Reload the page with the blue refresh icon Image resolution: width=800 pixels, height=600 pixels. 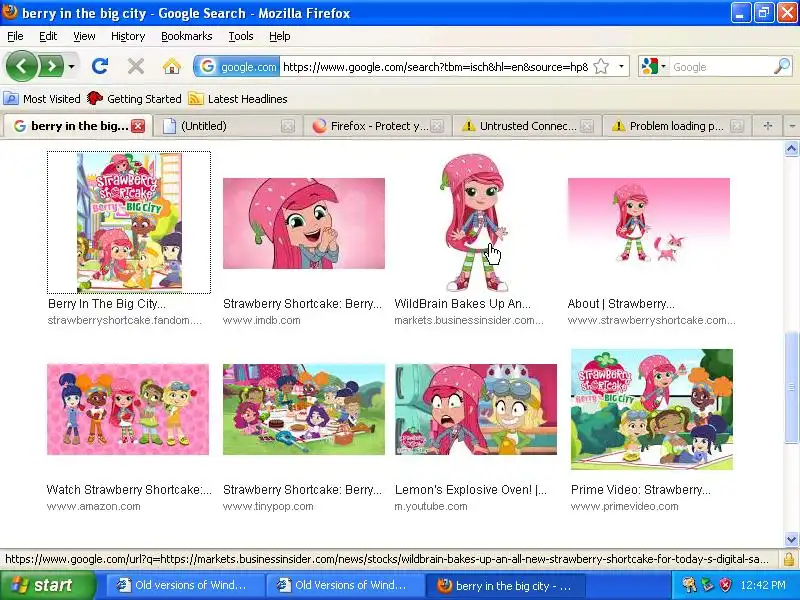tap(99, 66)
